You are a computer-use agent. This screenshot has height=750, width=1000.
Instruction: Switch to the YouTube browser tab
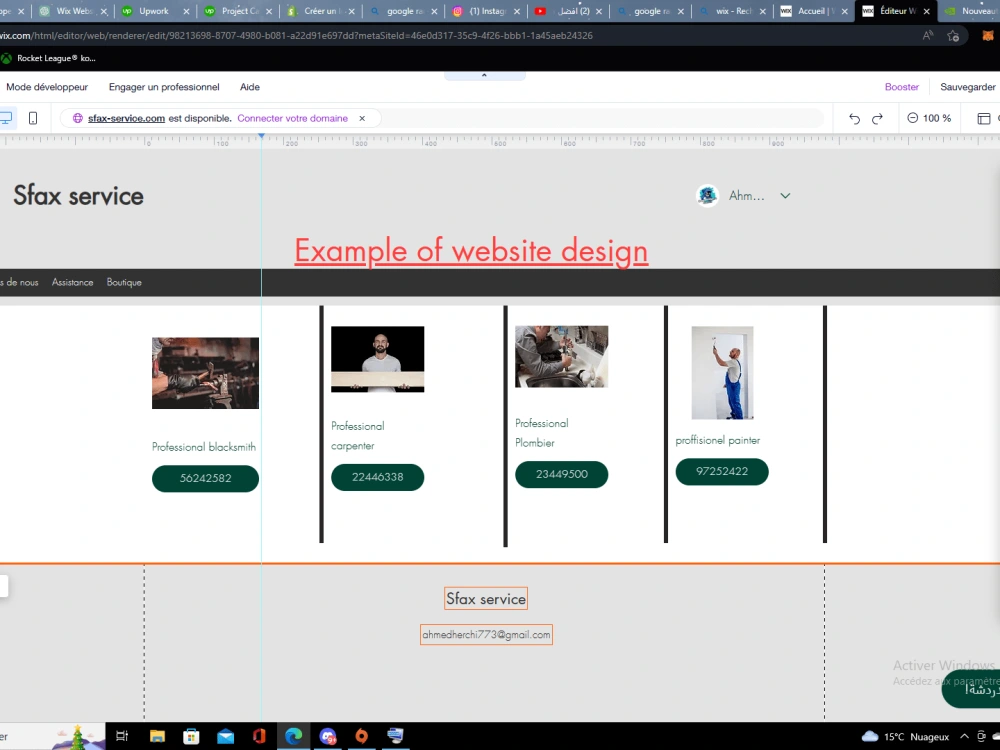570,11
